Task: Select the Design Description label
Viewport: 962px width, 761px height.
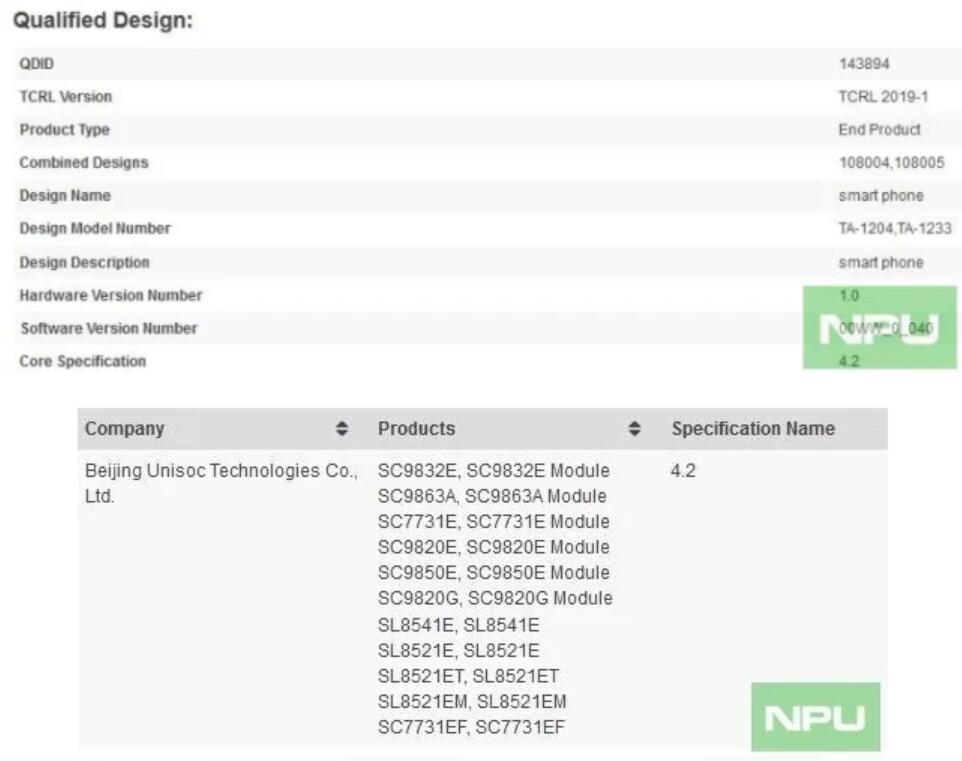Action: [x=85, y=263]
